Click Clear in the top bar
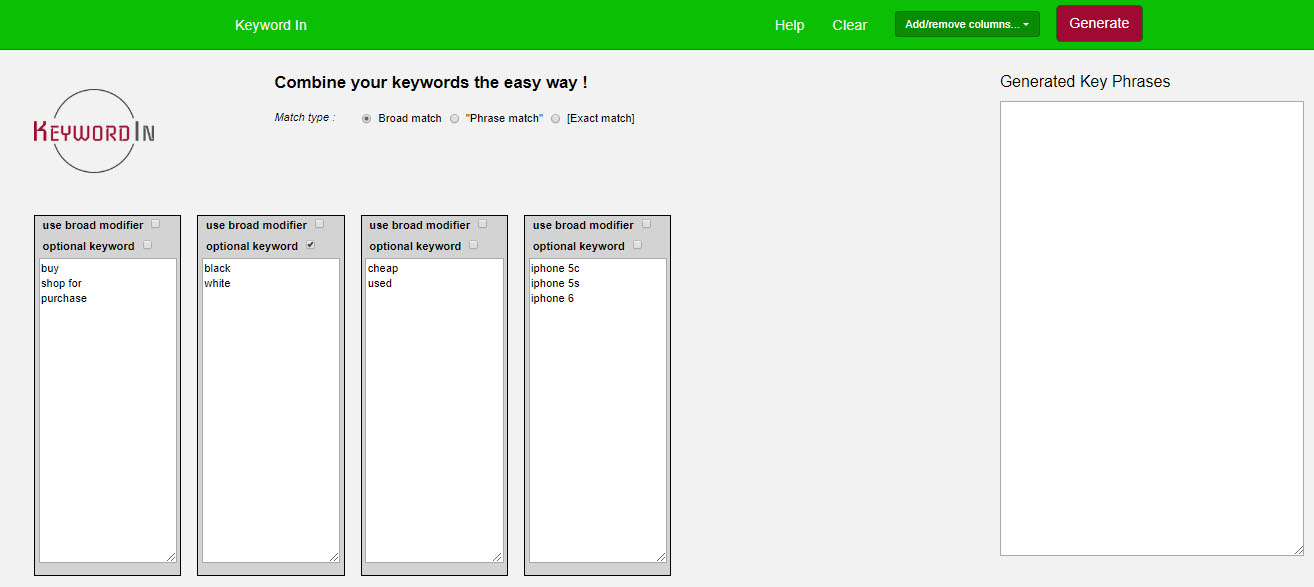The width and height of the screenshot is (1314, 587). pyautogui.click(x=850, y=25)
